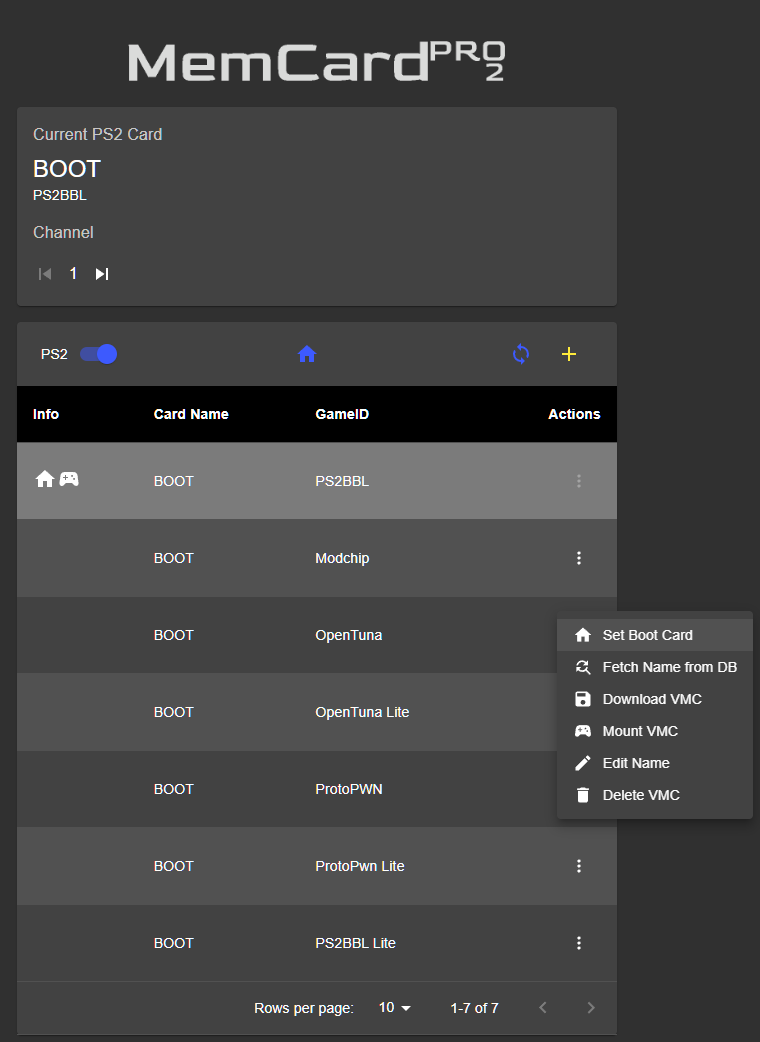The image size is (760, 1042).
Task: Choose Fetch Name from DB option
Action: click(669, 667)
